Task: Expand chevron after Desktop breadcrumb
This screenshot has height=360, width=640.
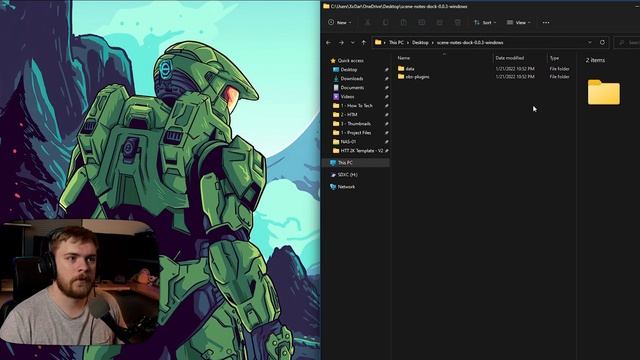Action: (433, 42)
